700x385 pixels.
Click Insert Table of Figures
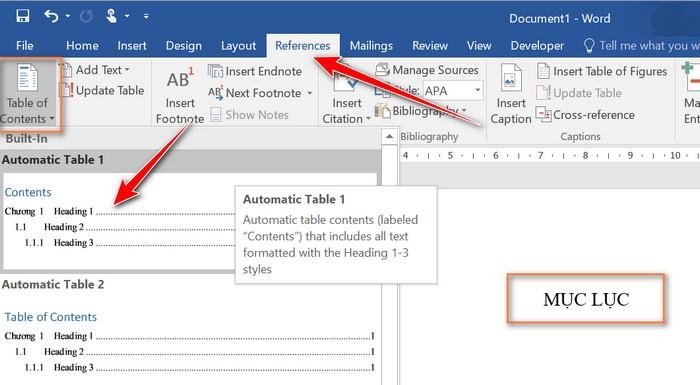(x=602, y=71)
